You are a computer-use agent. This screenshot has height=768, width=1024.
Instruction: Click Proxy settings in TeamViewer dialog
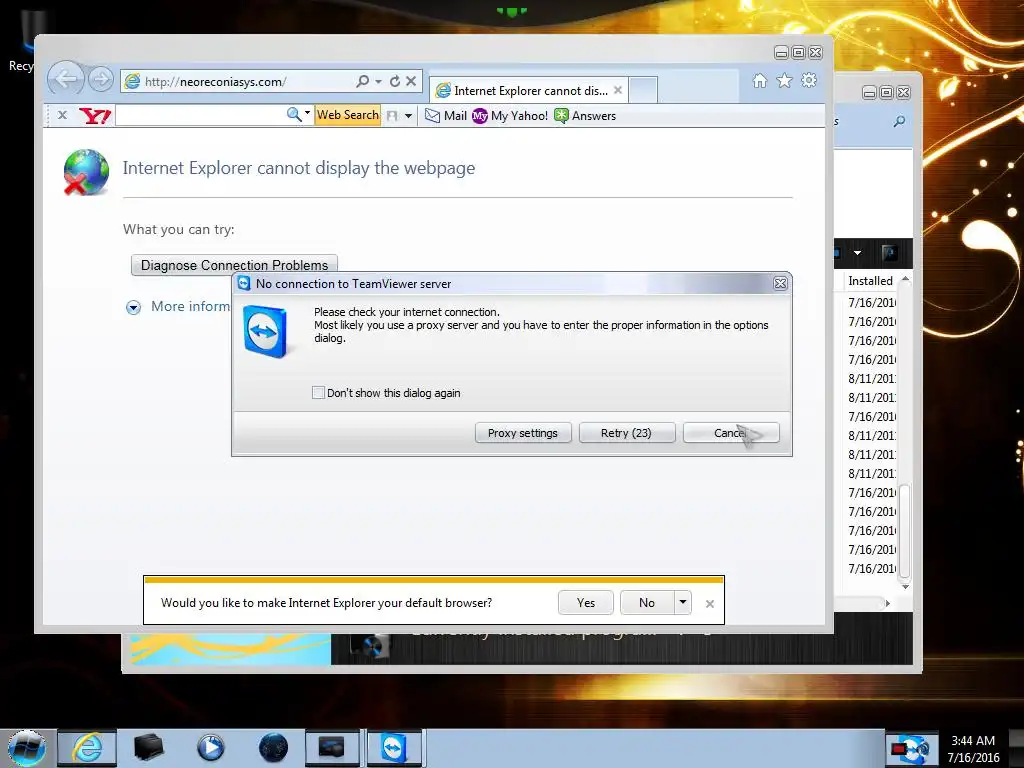(x=523, y=433)
